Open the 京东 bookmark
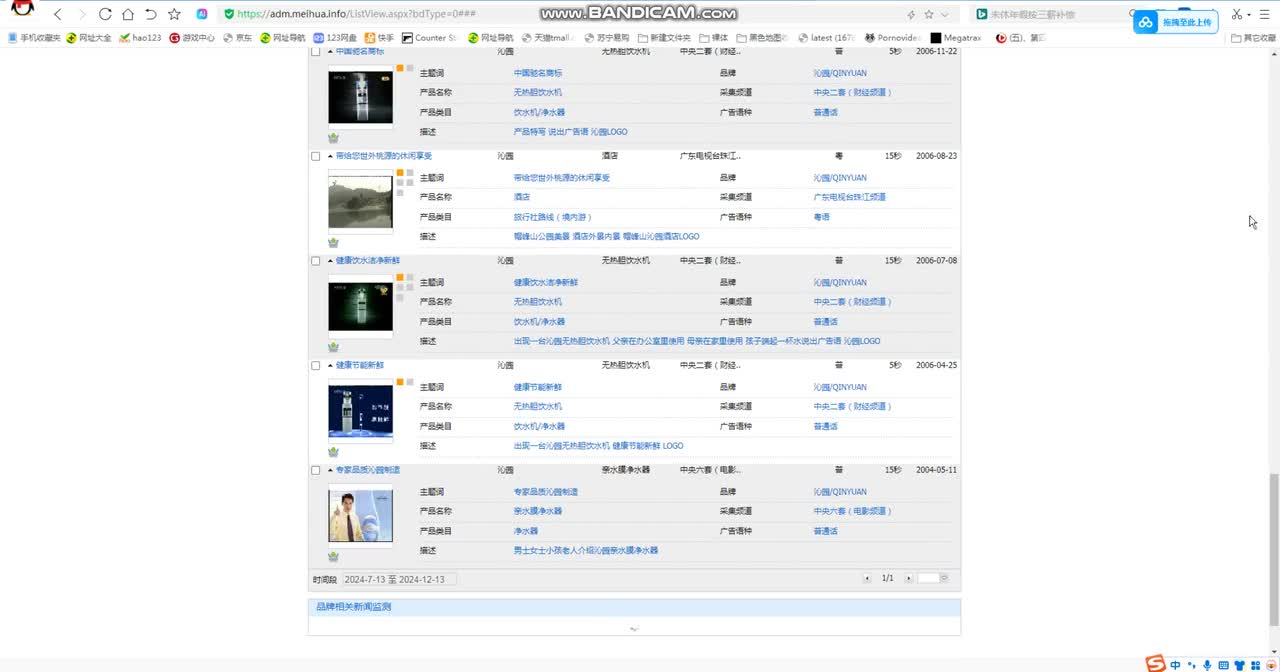 pos(237,38)
